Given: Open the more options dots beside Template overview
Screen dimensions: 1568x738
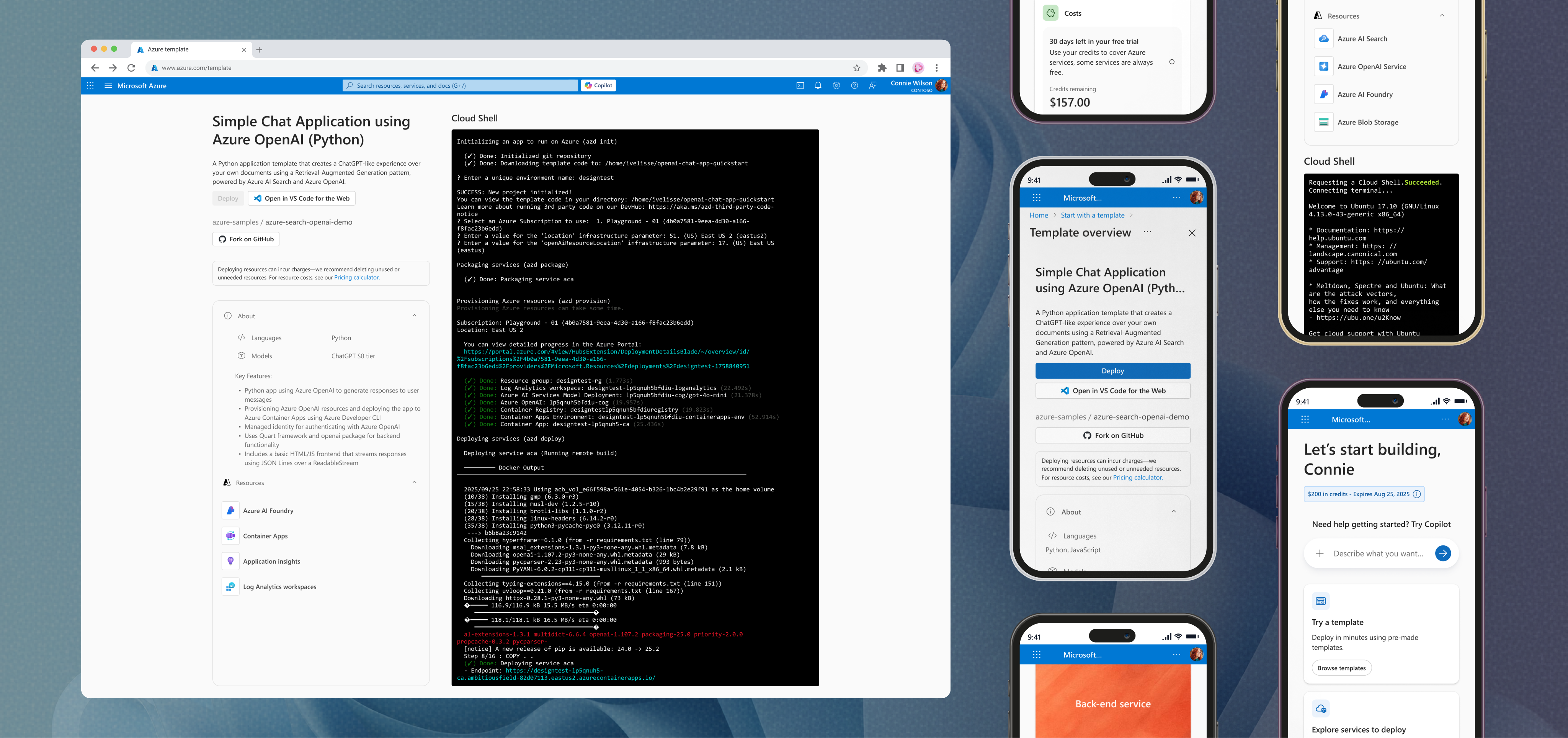Looking at the screenshot, I should [x=1147, y=232].
